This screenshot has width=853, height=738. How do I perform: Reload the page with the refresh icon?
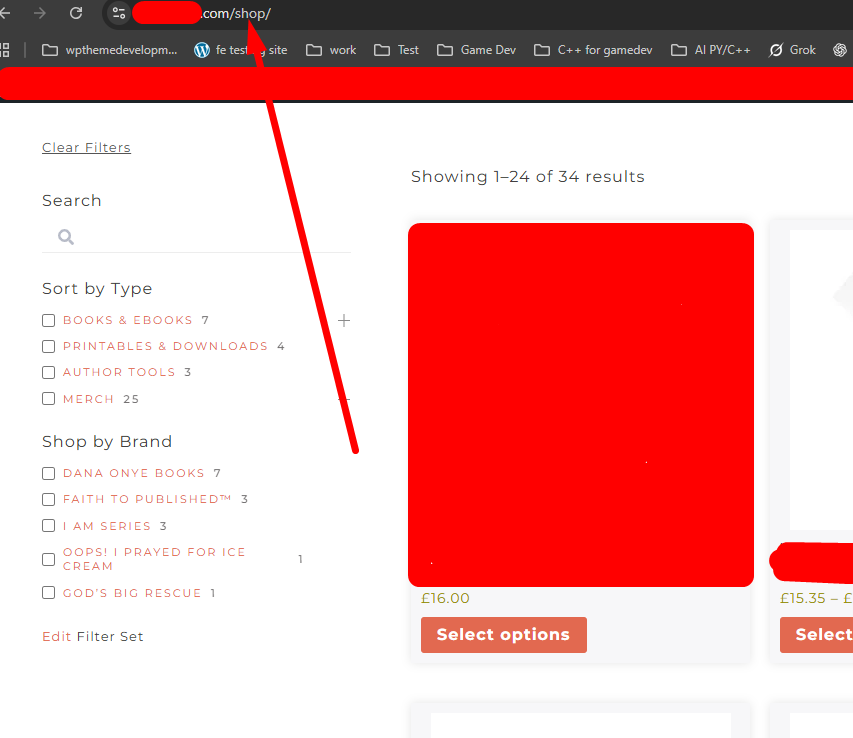pyautogui.click(x=76, y=13)
